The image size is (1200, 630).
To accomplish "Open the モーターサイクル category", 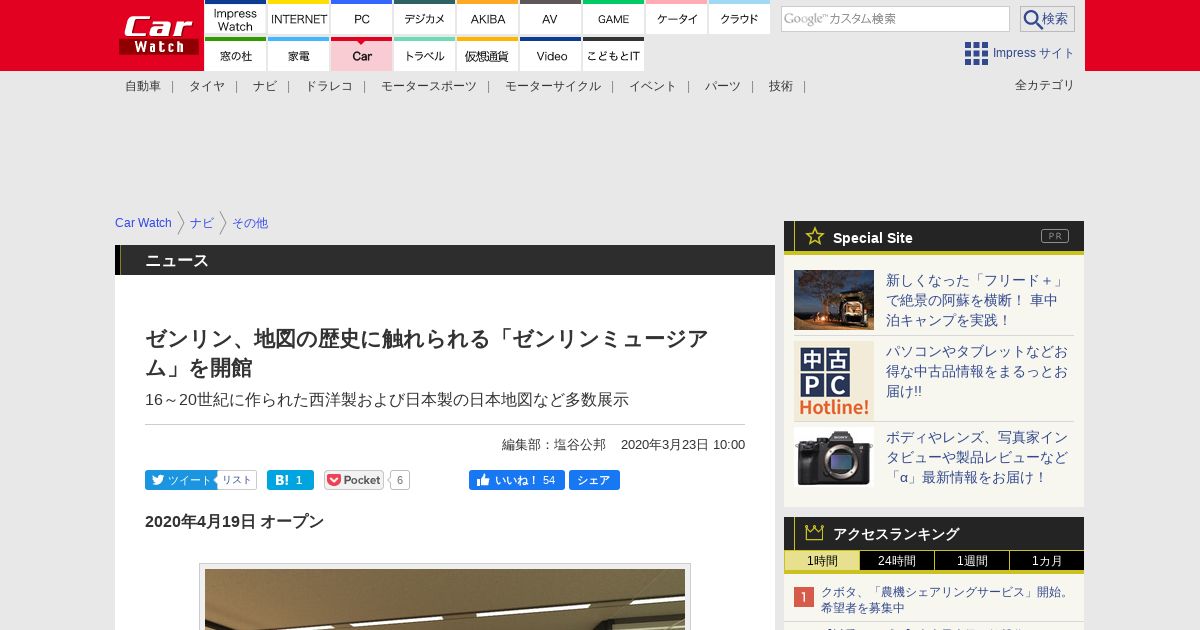I will point(553,86).
